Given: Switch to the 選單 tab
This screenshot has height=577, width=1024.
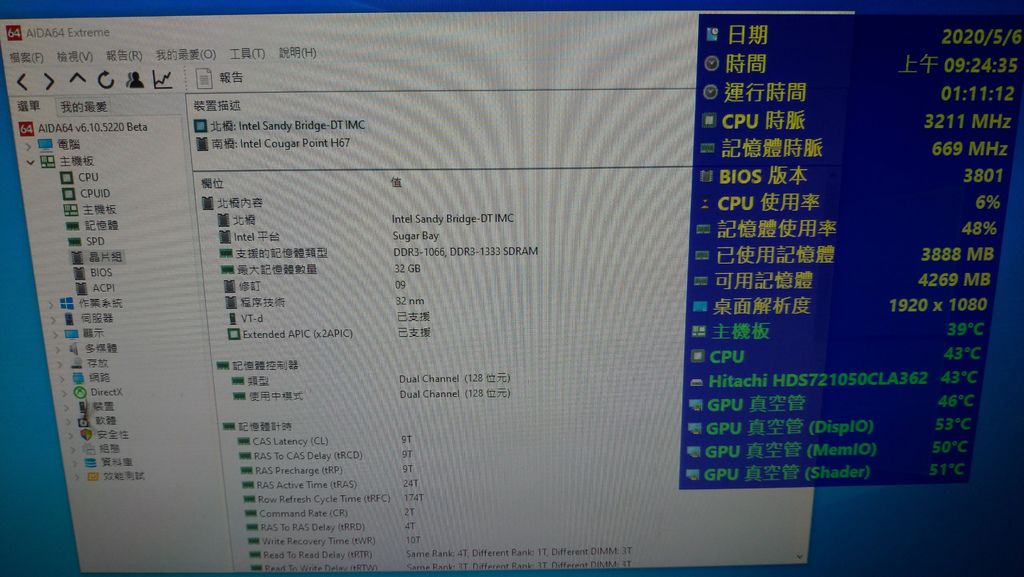Looking at the screenshot, I should tap(29, 106).
